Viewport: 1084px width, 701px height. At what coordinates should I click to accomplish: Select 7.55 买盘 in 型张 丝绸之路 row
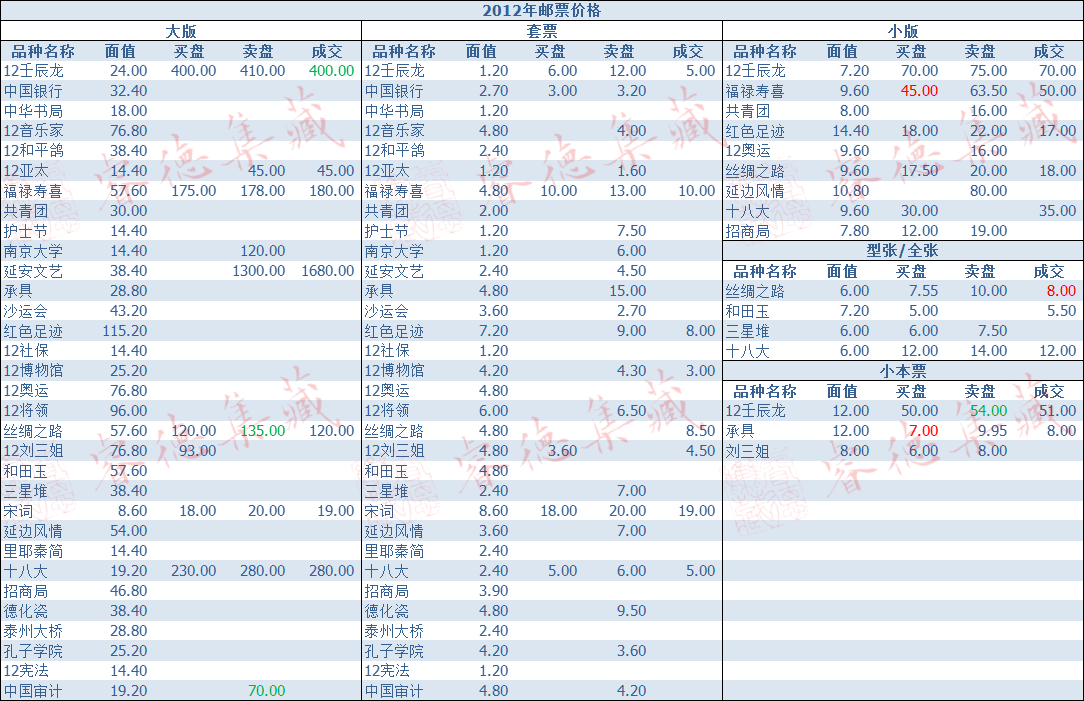click(924, 291)
